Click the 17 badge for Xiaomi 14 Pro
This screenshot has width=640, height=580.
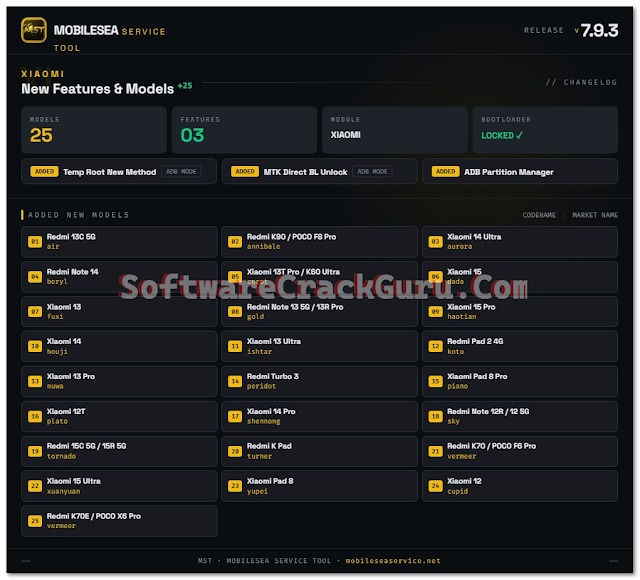pos(235,416)
